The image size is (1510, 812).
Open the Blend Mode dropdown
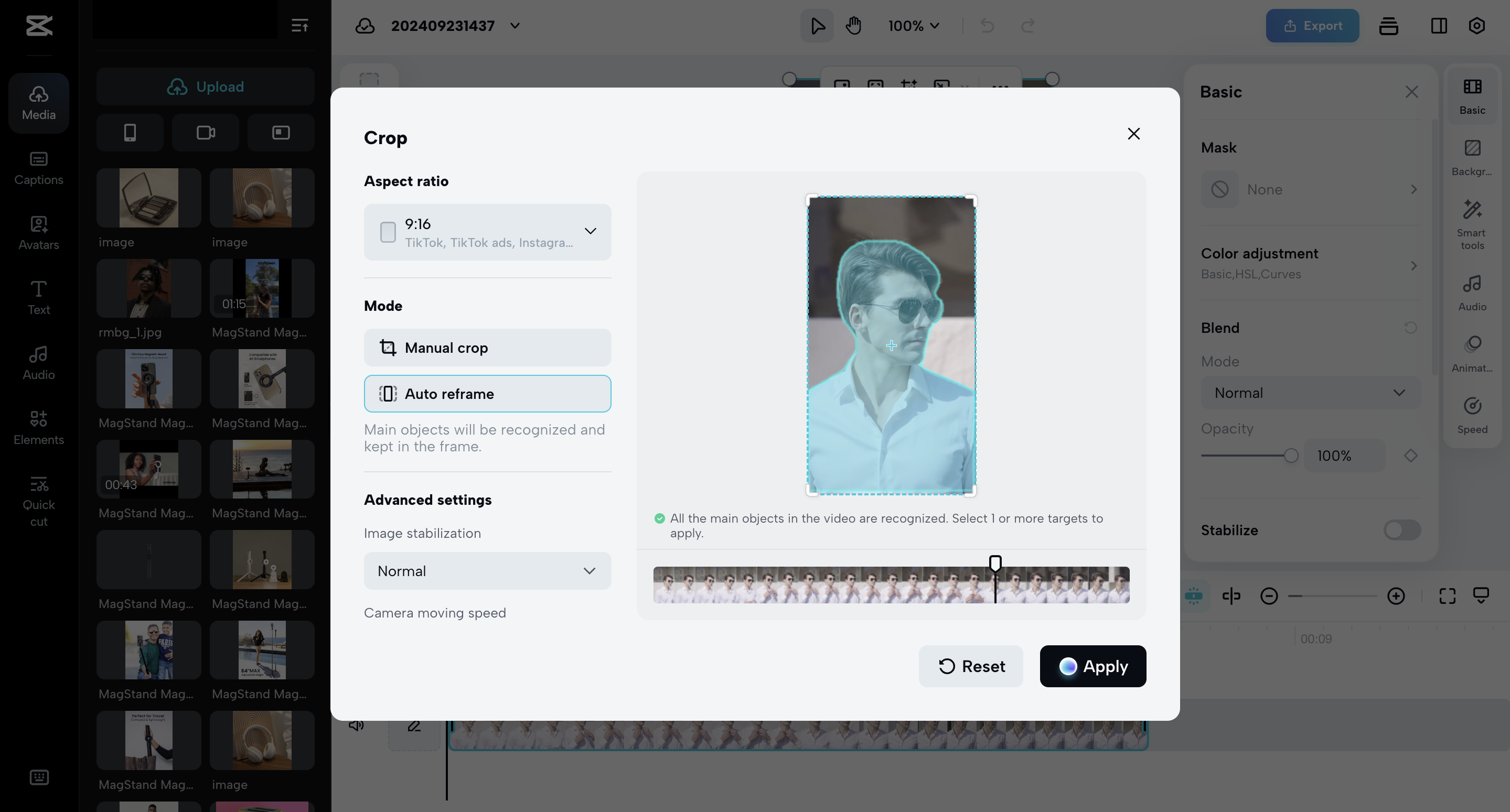coord(1400,393)
